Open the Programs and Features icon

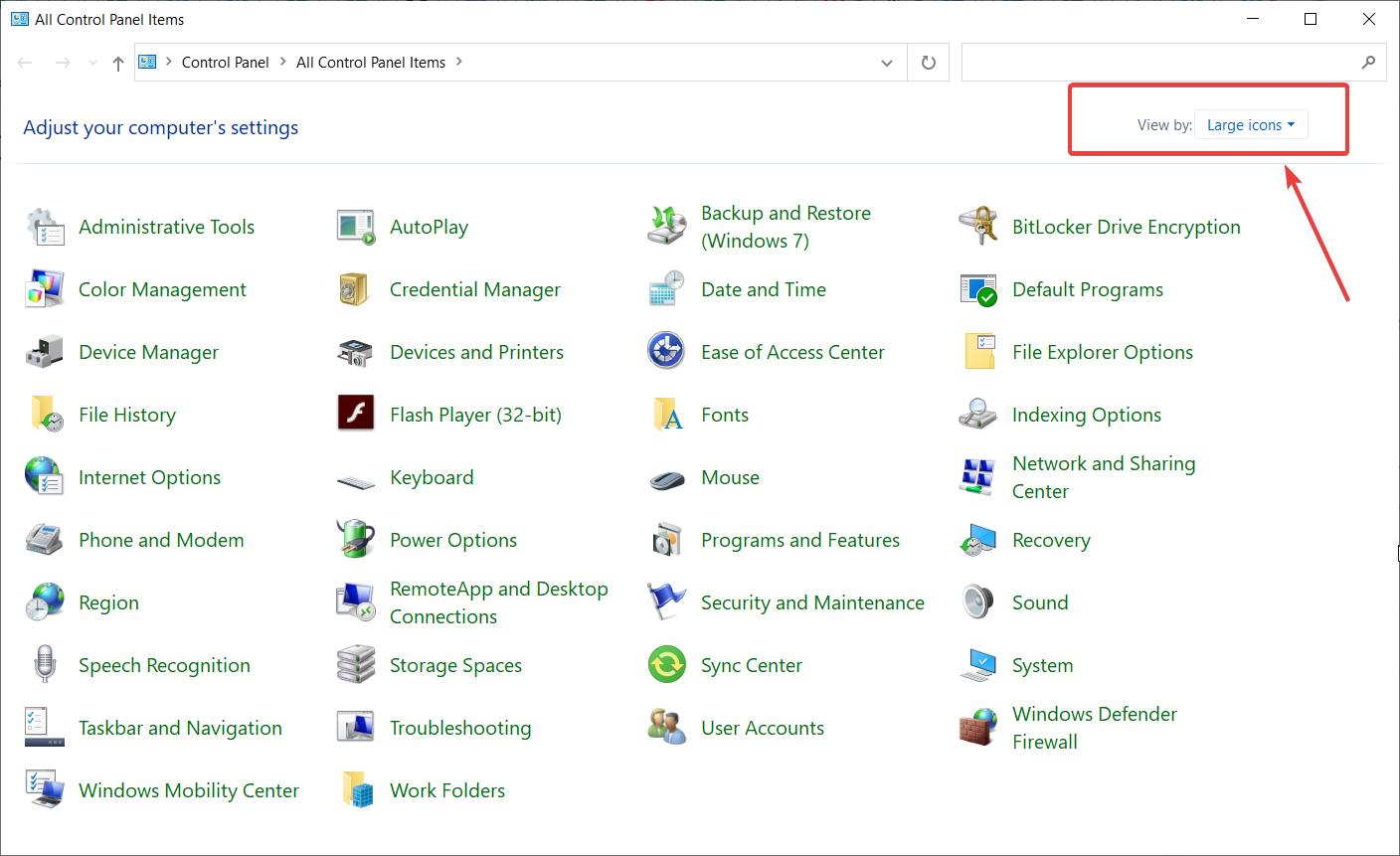point(667,540)
